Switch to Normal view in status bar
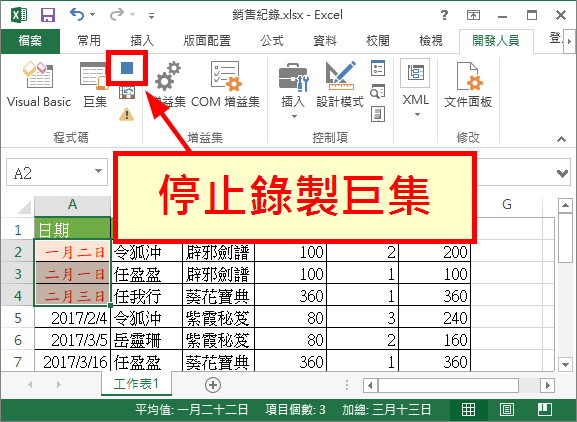 pos(468,409)
